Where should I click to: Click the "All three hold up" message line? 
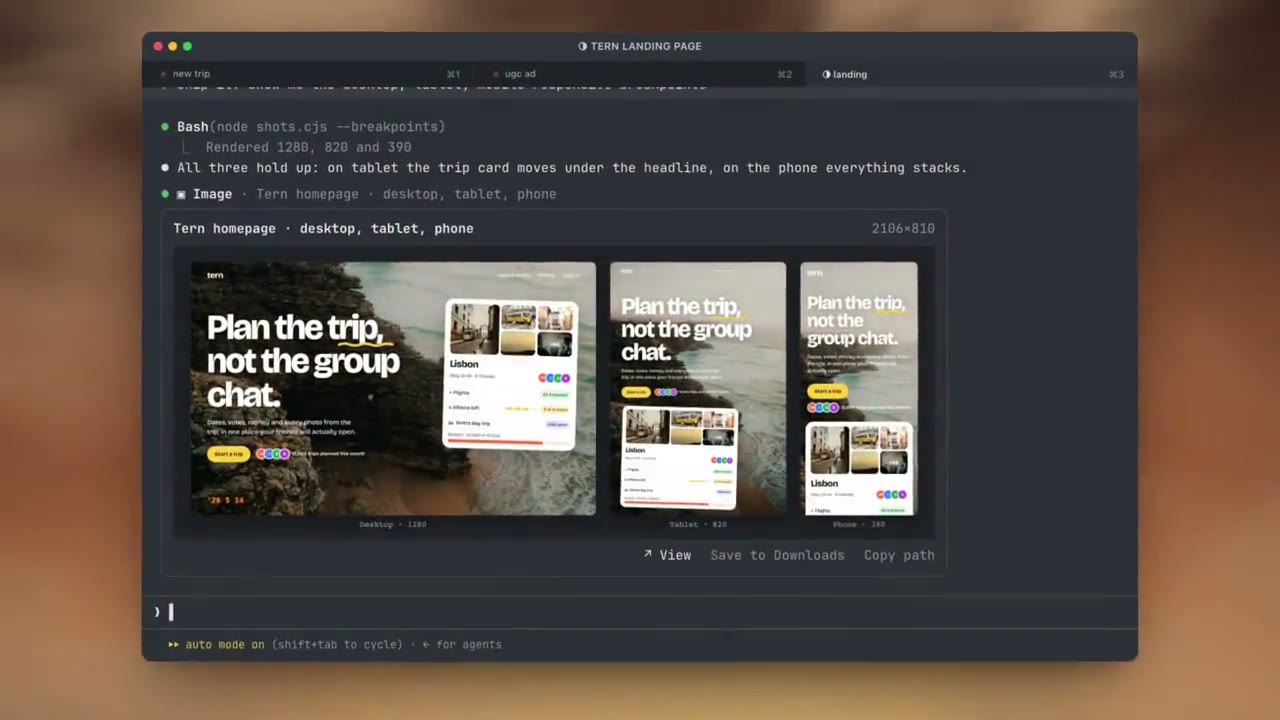572,168
